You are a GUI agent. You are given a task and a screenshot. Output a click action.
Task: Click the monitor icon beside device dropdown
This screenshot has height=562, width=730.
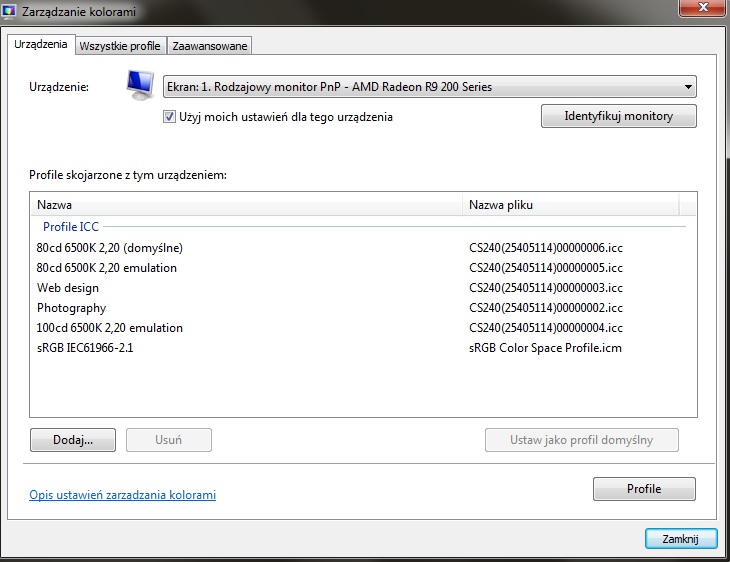tap(141, 87)
